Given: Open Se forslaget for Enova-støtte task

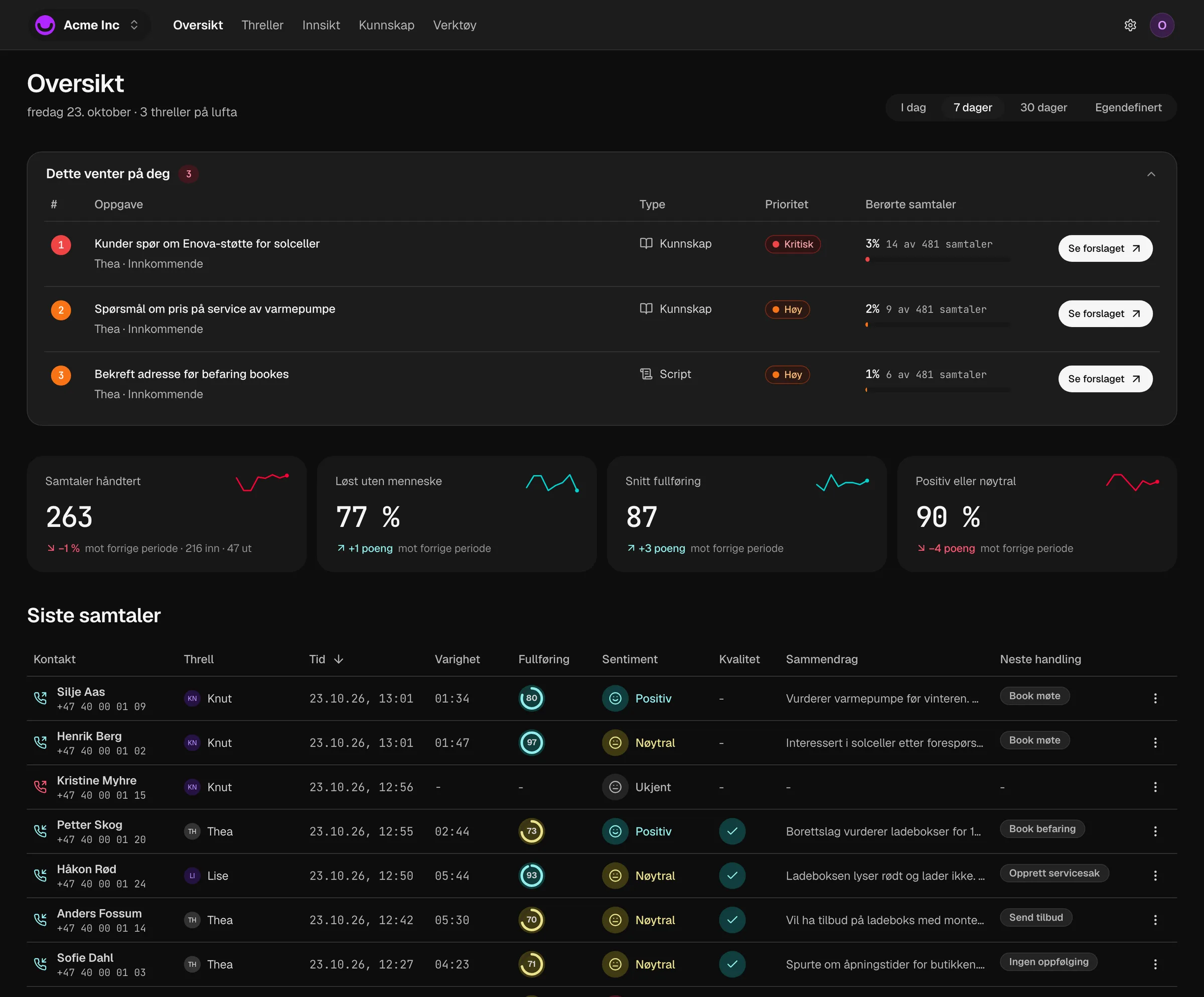Looking at the screenshot, I should coord(1105,248).
